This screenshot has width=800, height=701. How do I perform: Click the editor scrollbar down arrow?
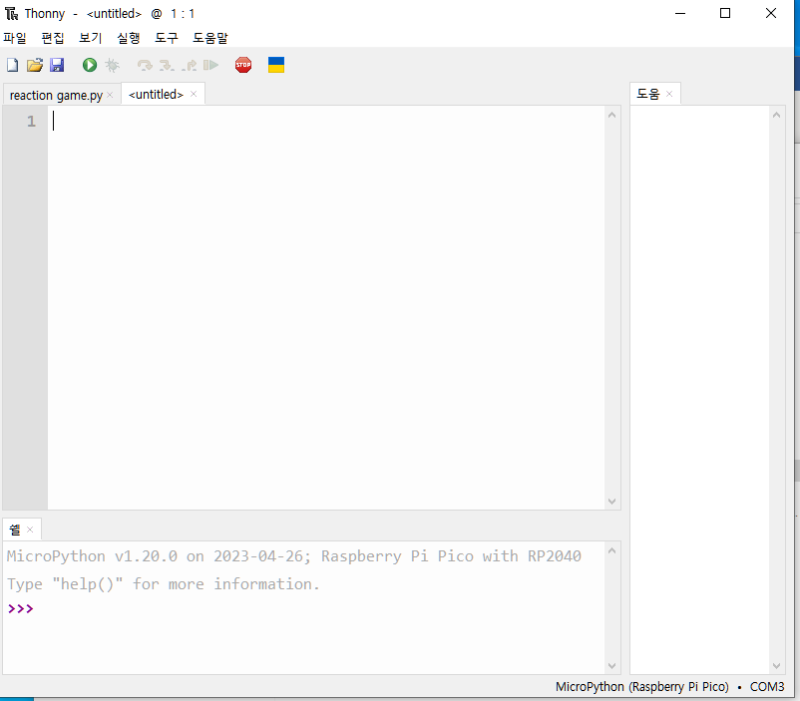point(612,502)
